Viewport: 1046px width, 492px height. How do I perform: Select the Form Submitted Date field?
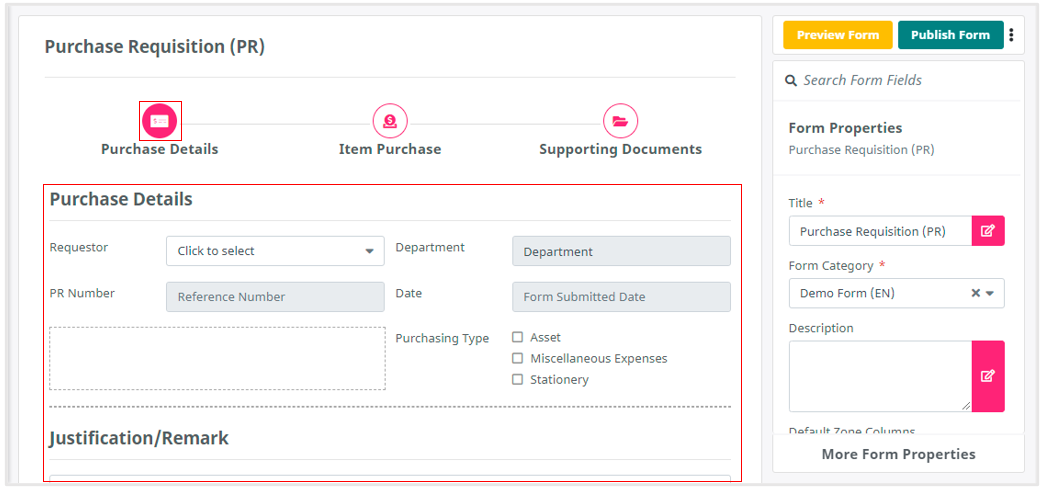pyautogui.click(x=621, y=297)
